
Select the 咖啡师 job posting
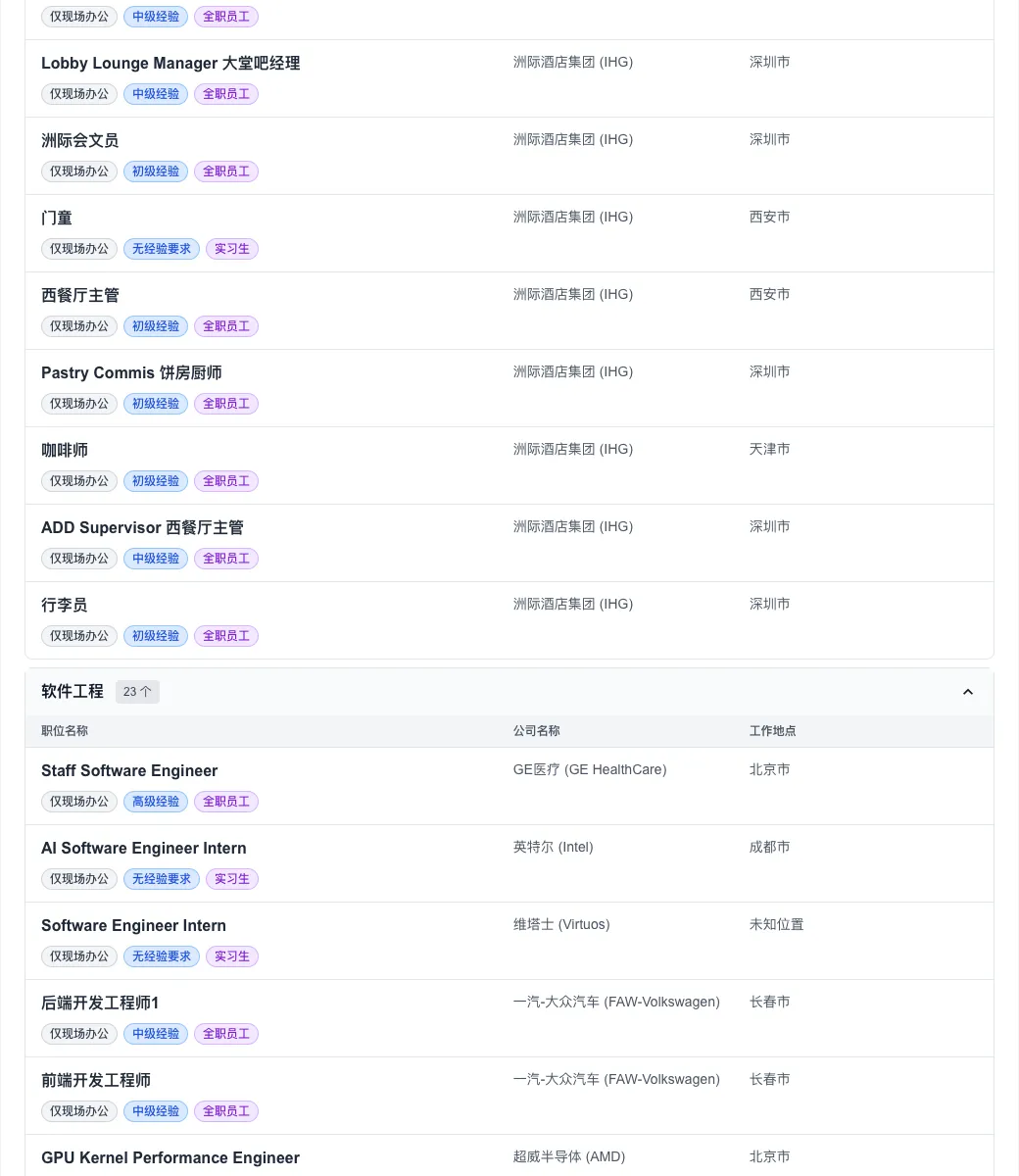65,451
